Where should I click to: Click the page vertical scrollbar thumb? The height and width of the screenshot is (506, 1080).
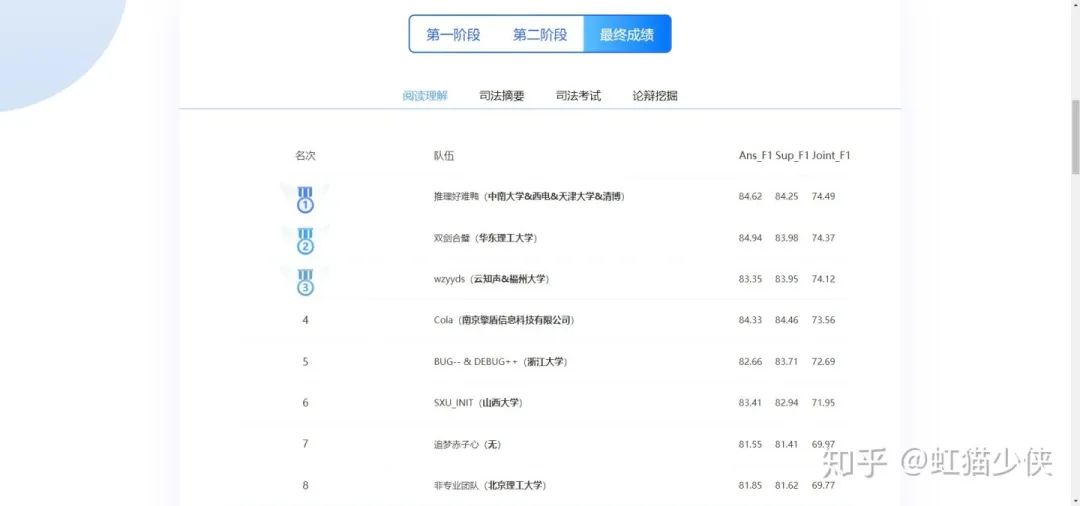1075,137
